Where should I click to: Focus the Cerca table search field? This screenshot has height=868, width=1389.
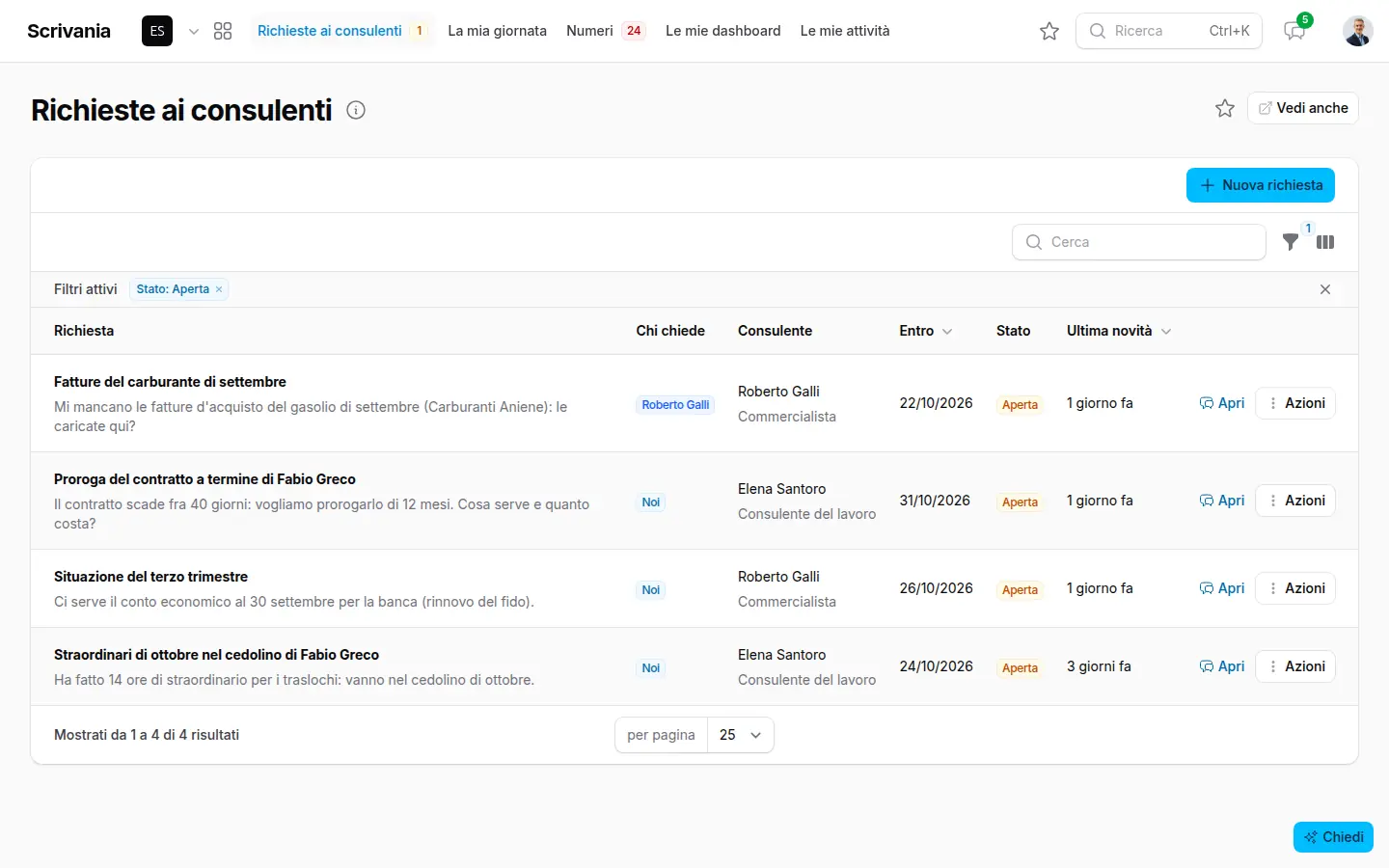pos(1139,242)
